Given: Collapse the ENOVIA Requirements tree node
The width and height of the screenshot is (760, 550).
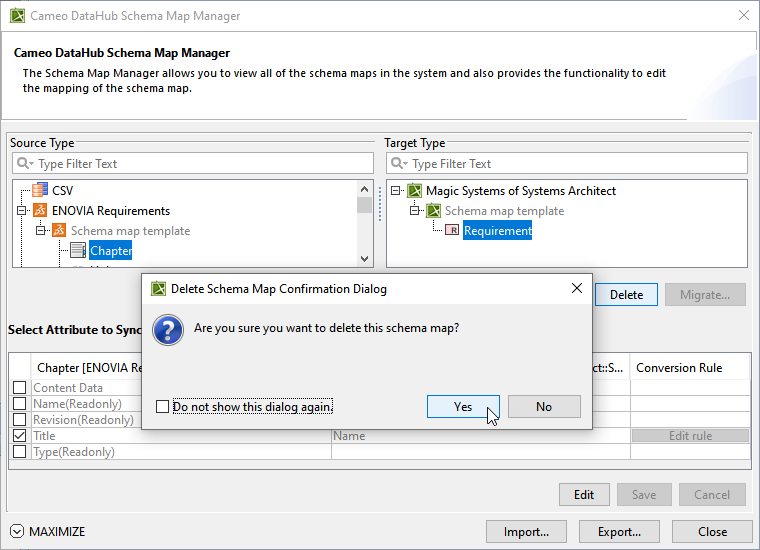Looking at the screenshot, I should (x=22, y=211).
